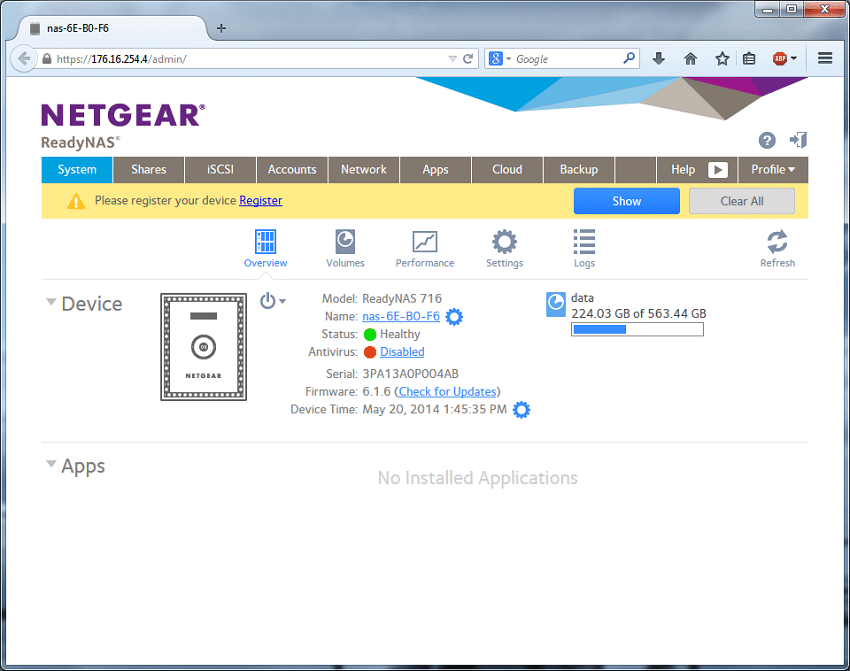Bookmark this page with the star icon
The width and height of the screenshot is (850, 671).
722,59
